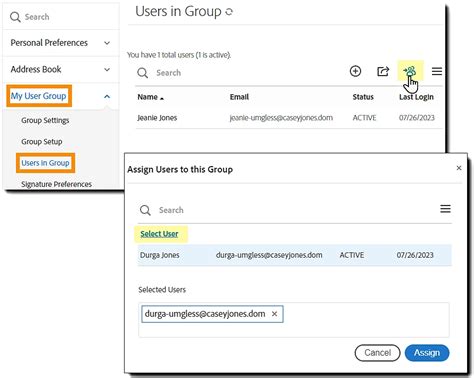474x378 pixels.
Task: Select the Jeanie Jones row
Action: point(289,118)
